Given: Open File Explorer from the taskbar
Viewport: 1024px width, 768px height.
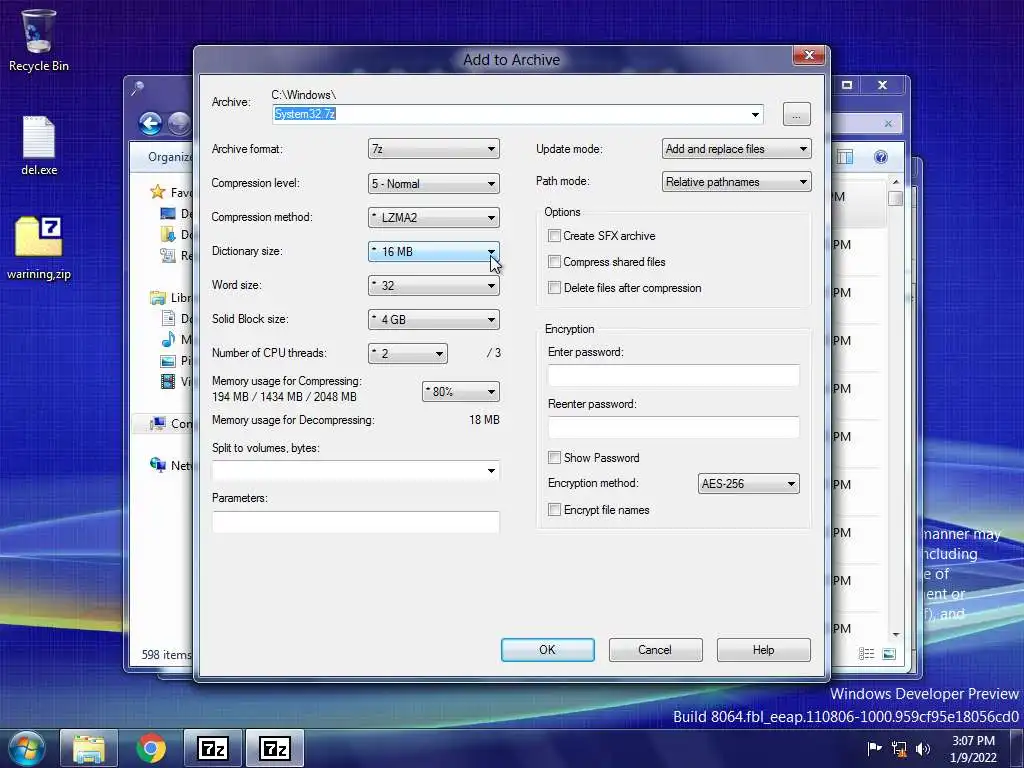Looking at the screenshot, I should (x=89, y=748).
